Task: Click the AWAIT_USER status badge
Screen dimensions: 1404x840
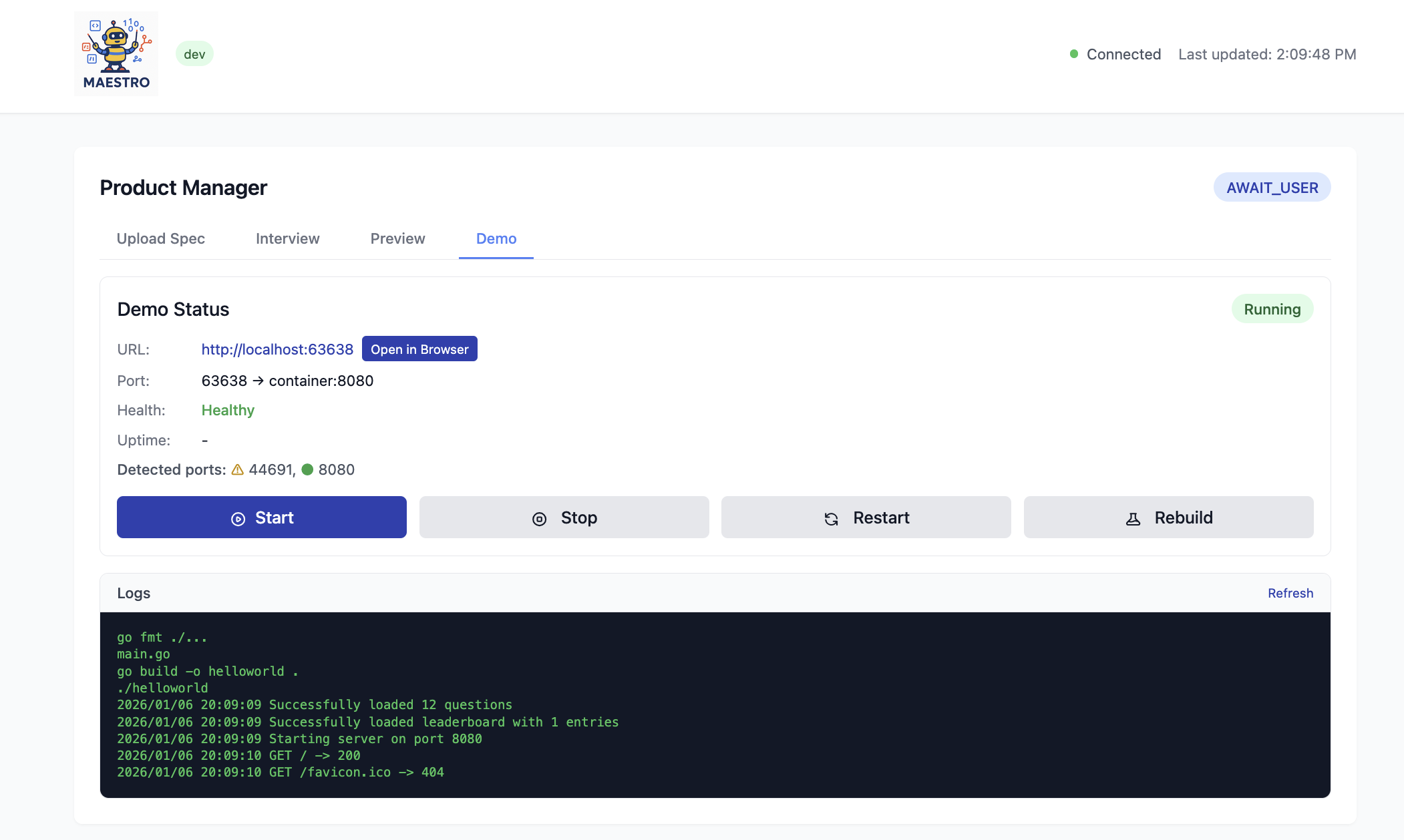Action: pyautogui.click(x=1272, y=188)
